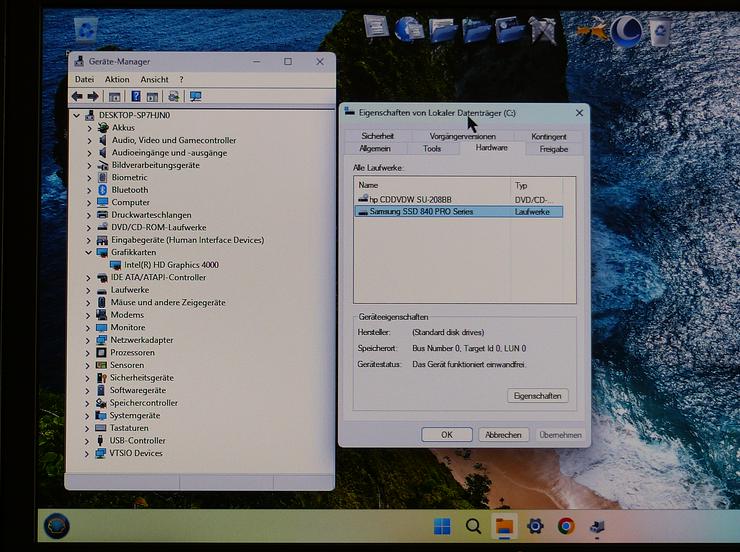The height and width of the screenshot is (552, 740).
Task: Toggle the console tree toolbar icon
Action: (114, 97)
